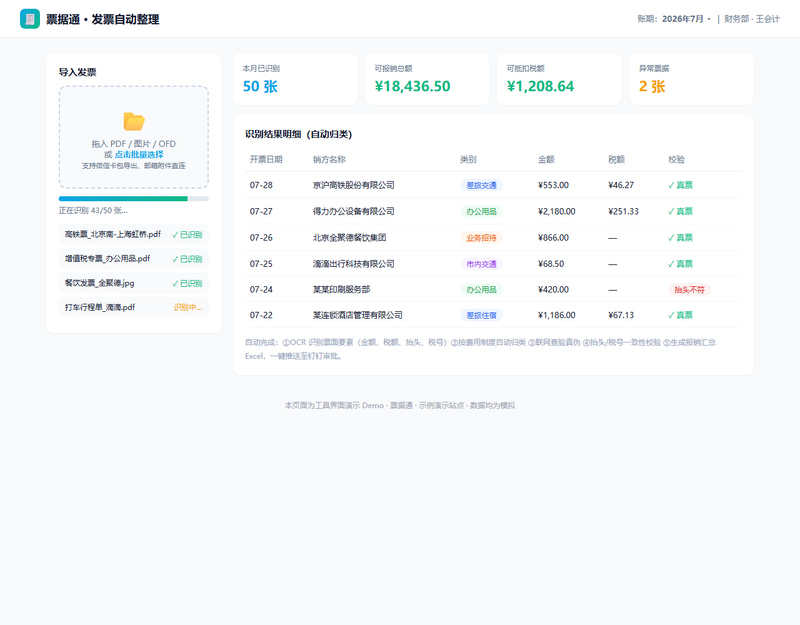Image resolution: width=800 pixels, height=625 pixels.
Task: Click tax value ¥251.33
Action: (623, 211)
